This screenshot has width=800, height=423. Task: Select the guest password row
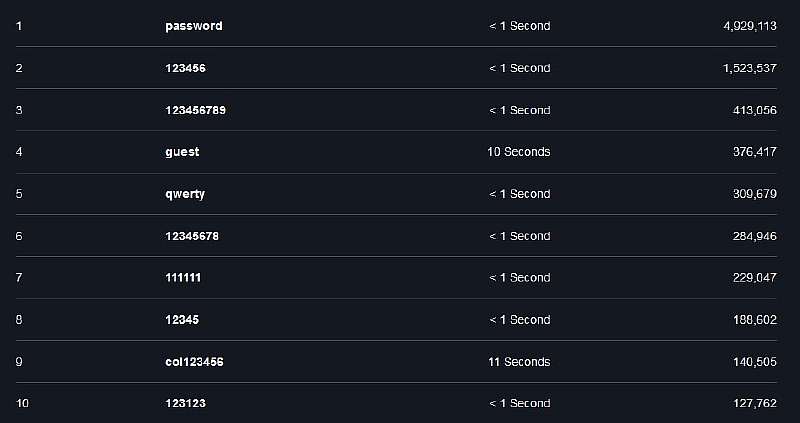click(182, 152)
